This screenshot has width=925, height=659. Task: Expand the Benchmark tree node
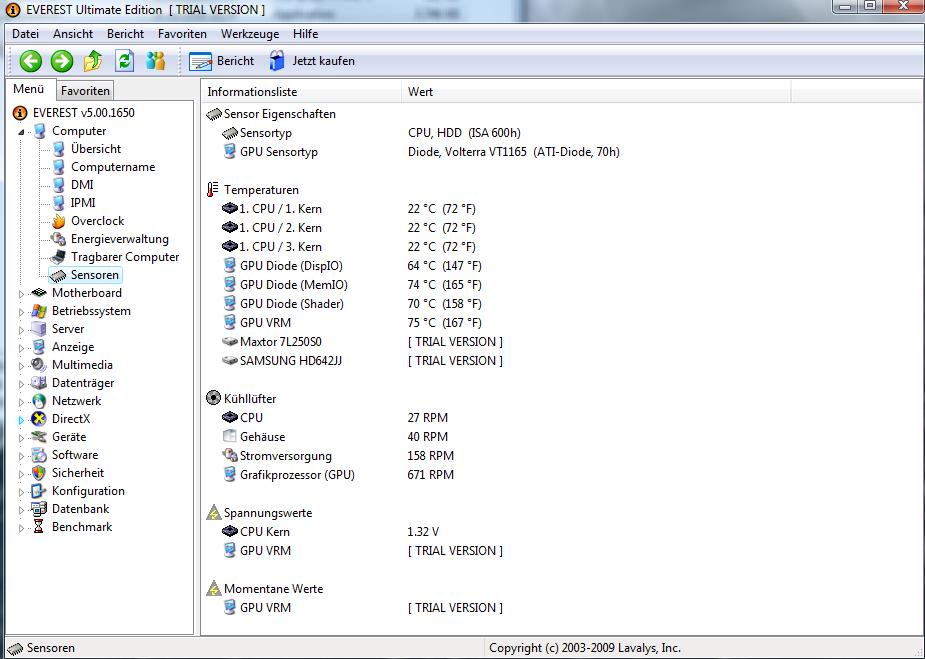(21, 527)
